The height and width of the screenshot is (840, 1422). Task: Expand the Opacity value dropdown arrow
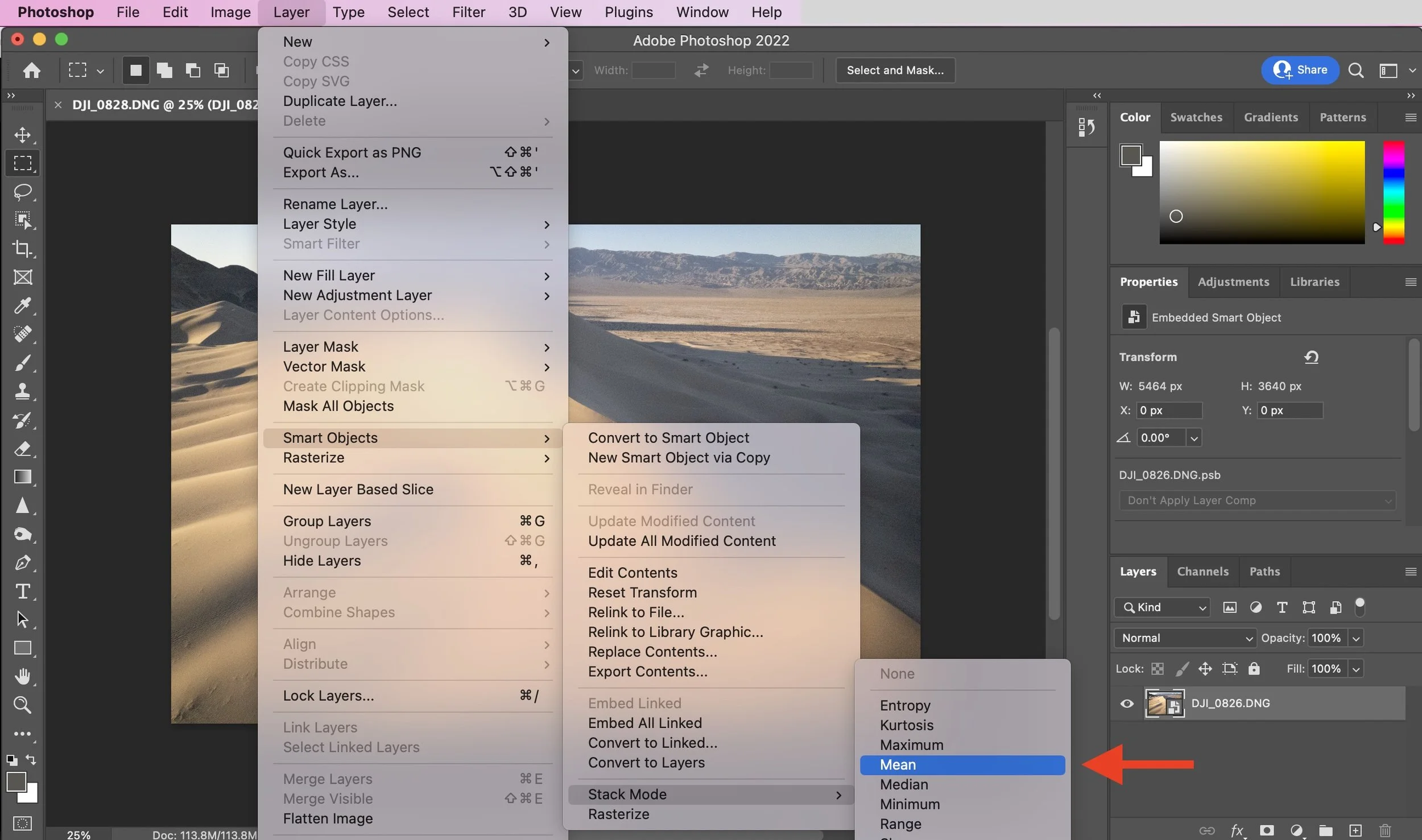[1356, 638]
